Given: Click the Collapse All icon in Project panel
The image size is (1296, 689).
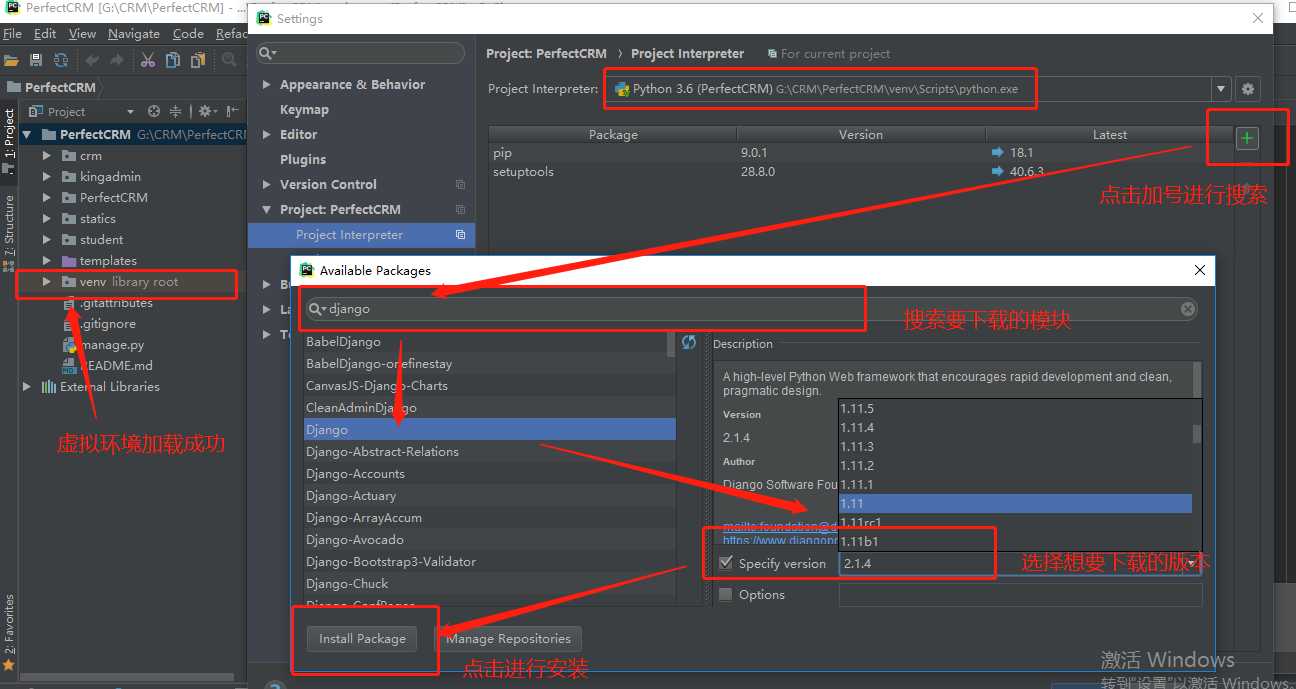Looking at the screenshot, I should (x=175, y=111).
